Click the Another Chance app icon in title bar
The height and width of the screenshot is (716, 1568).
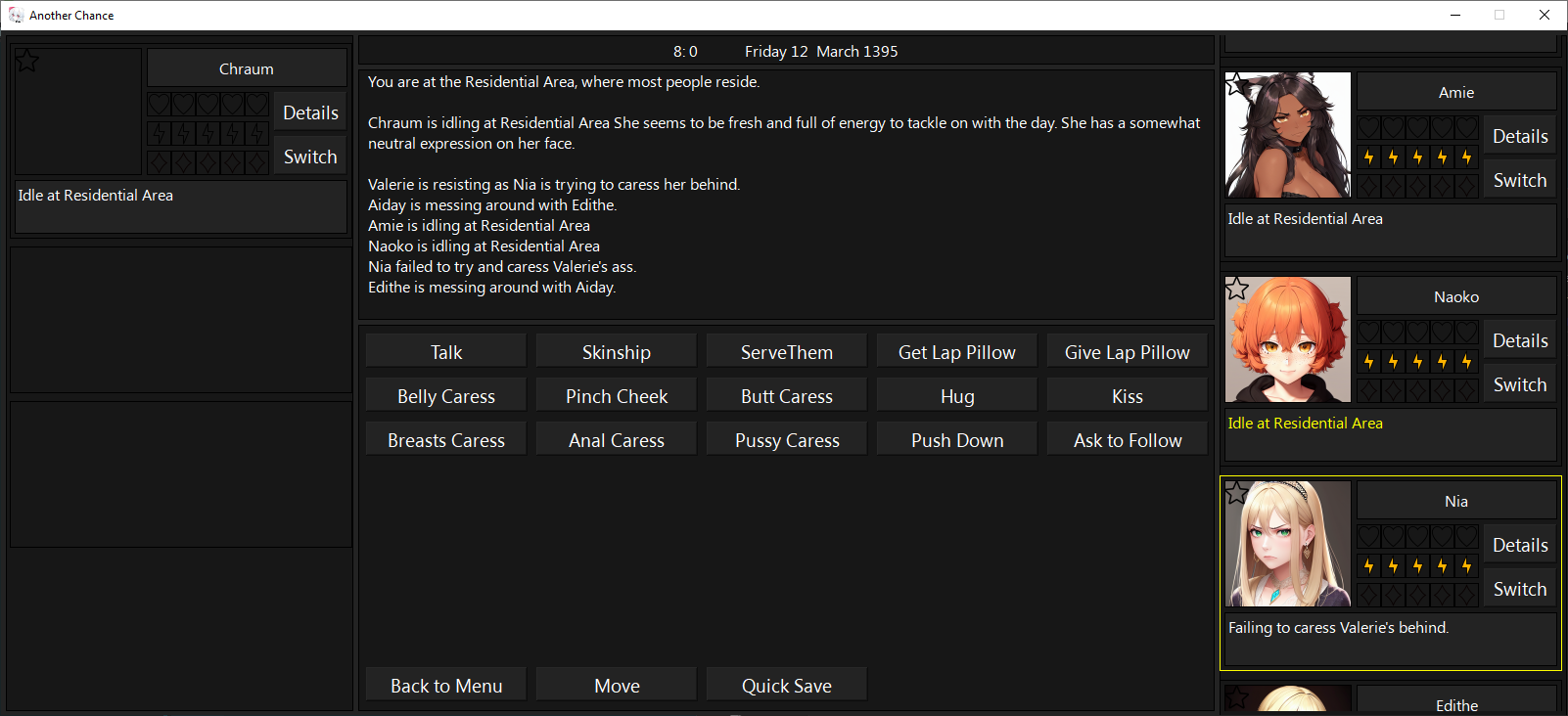click(x=16, y=15)
